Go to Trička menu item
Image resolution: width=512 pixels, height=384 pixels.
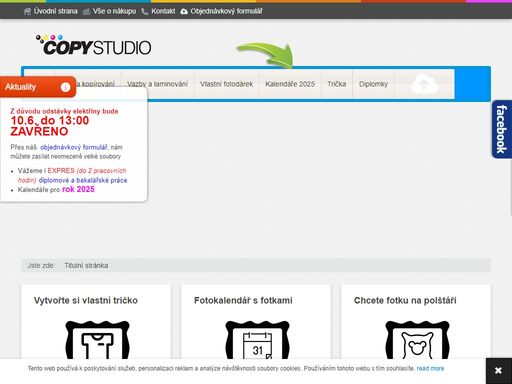coord(337,84)
